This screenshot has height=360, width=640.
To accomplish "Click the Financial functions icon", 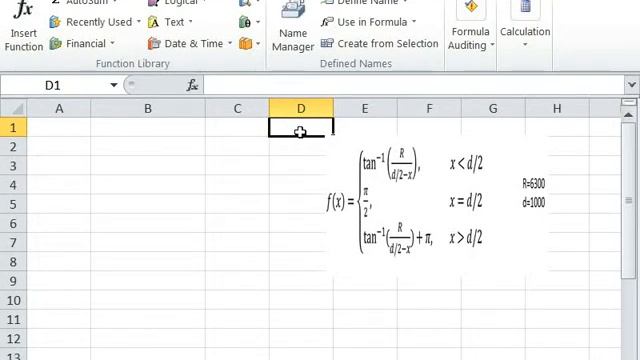I will 56,43.
